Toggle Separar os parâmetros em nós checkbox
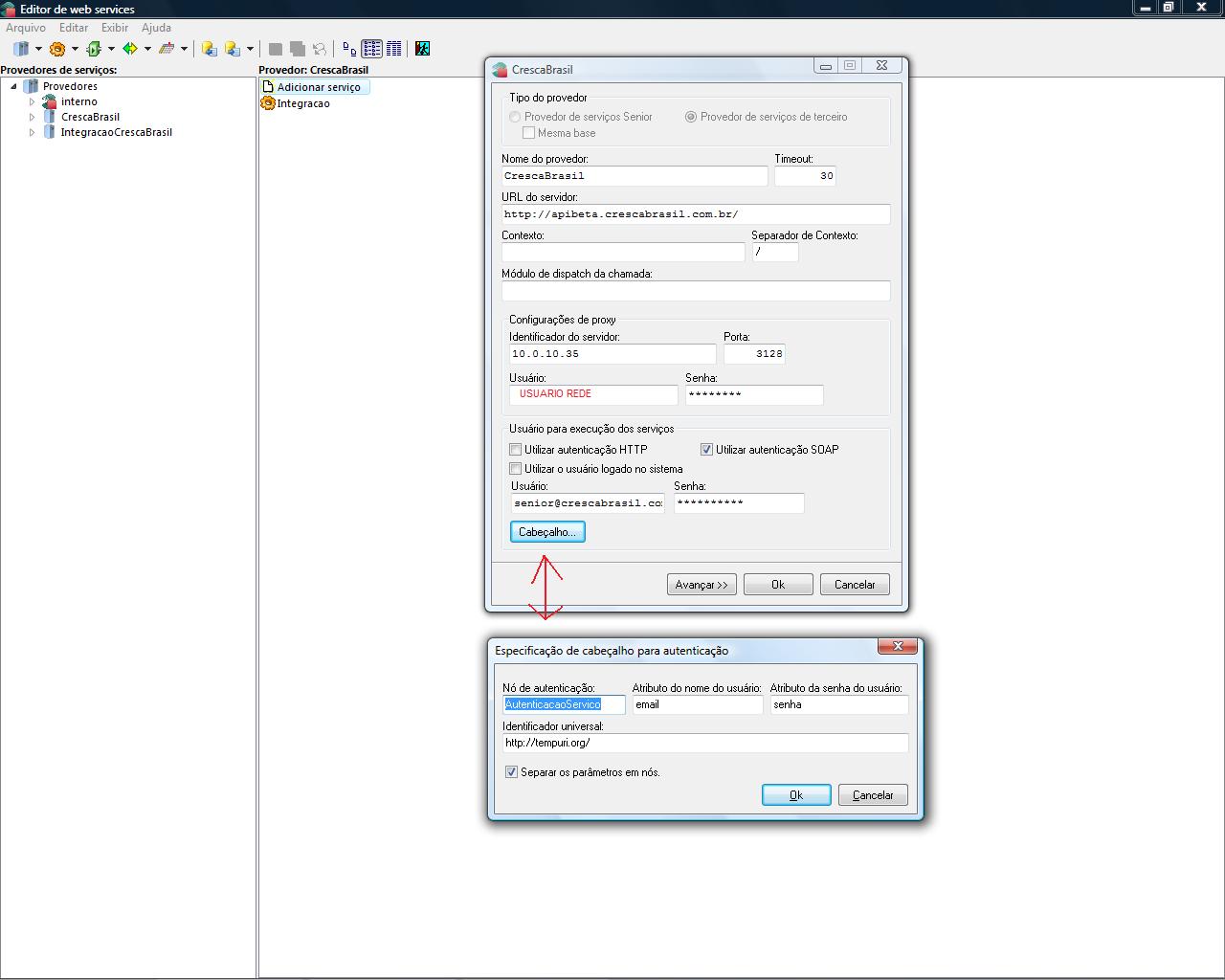 [511, 772]
